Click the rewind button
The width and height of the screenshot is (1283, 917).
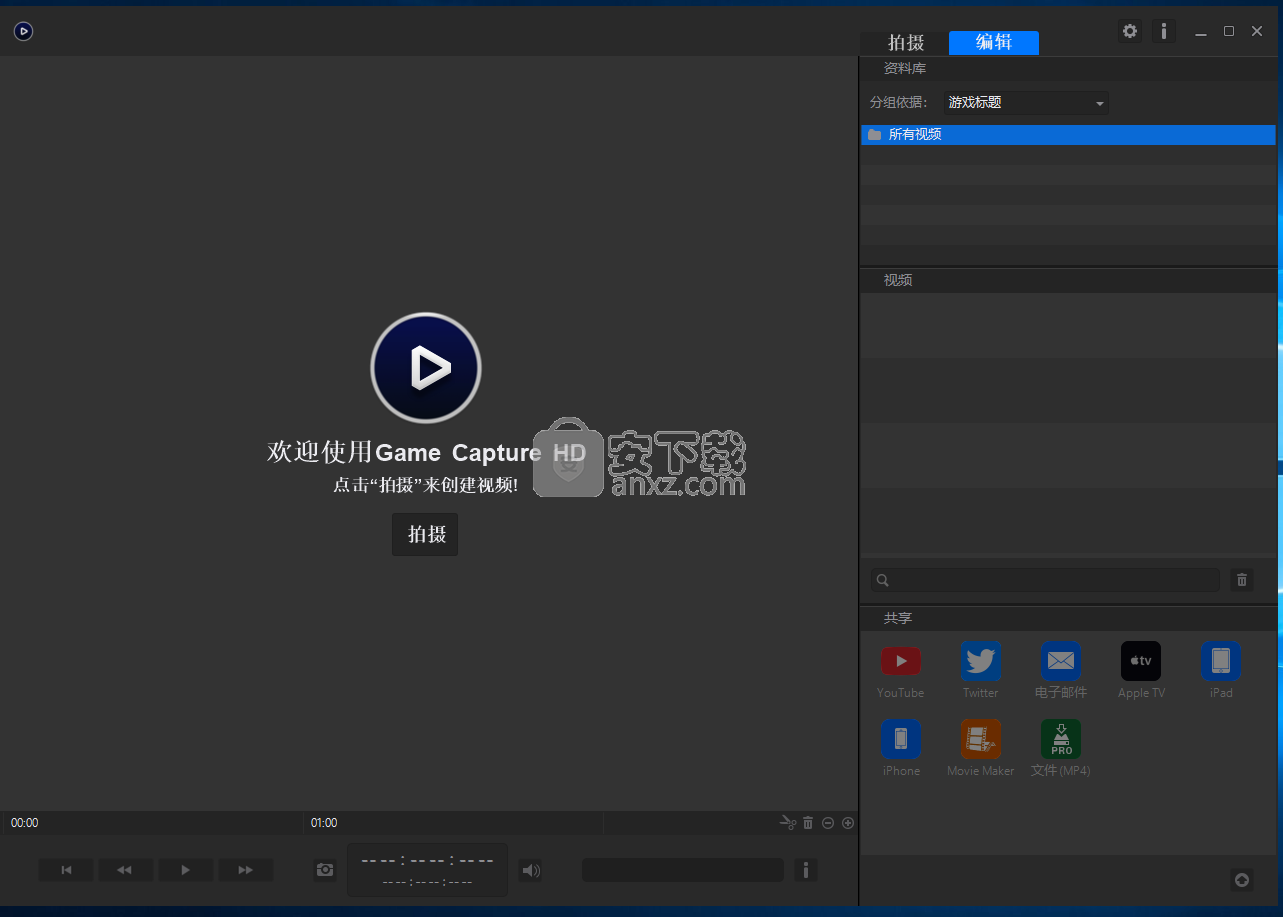click(126, 870)
